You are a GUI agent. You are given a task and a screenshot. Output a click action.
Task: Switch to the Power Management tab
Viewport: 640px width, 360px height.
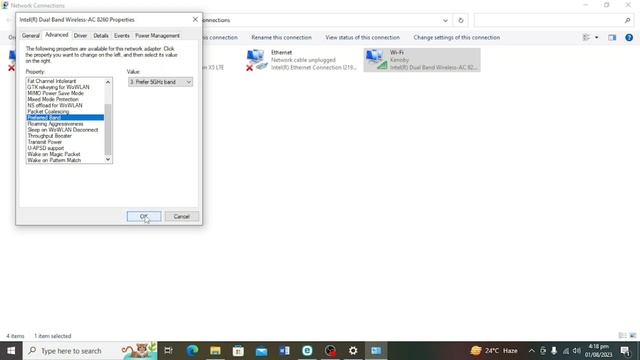click(157, 36)
